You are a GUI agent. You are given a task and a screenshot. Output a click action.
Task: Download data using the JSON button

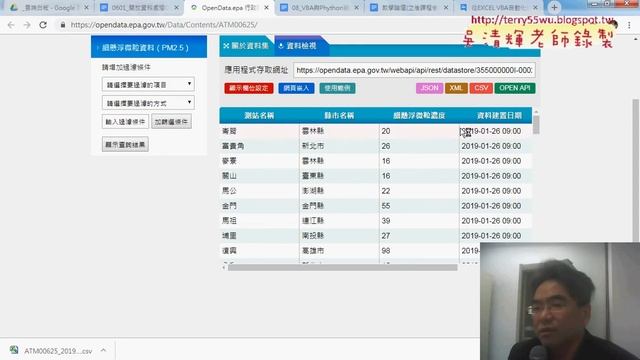click(x=429, y=88)
